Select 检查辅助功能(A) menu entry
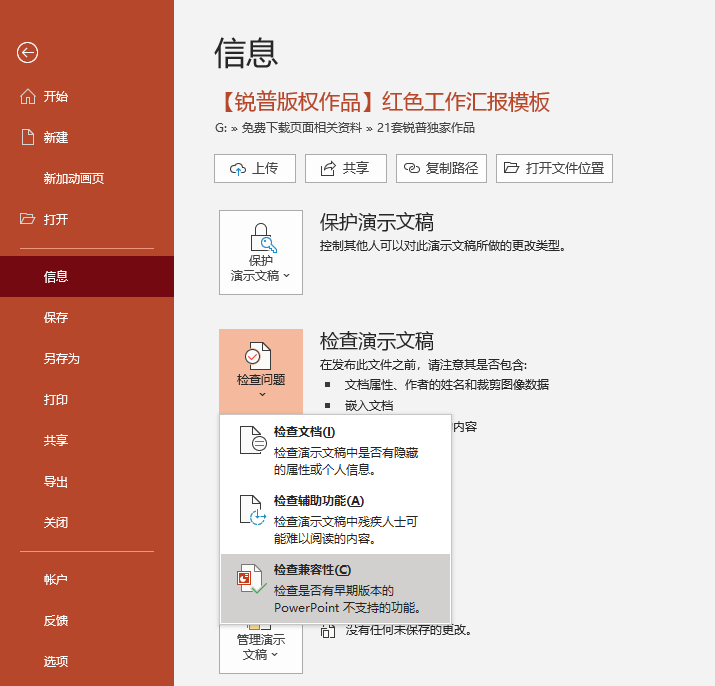 coord(335,519)
